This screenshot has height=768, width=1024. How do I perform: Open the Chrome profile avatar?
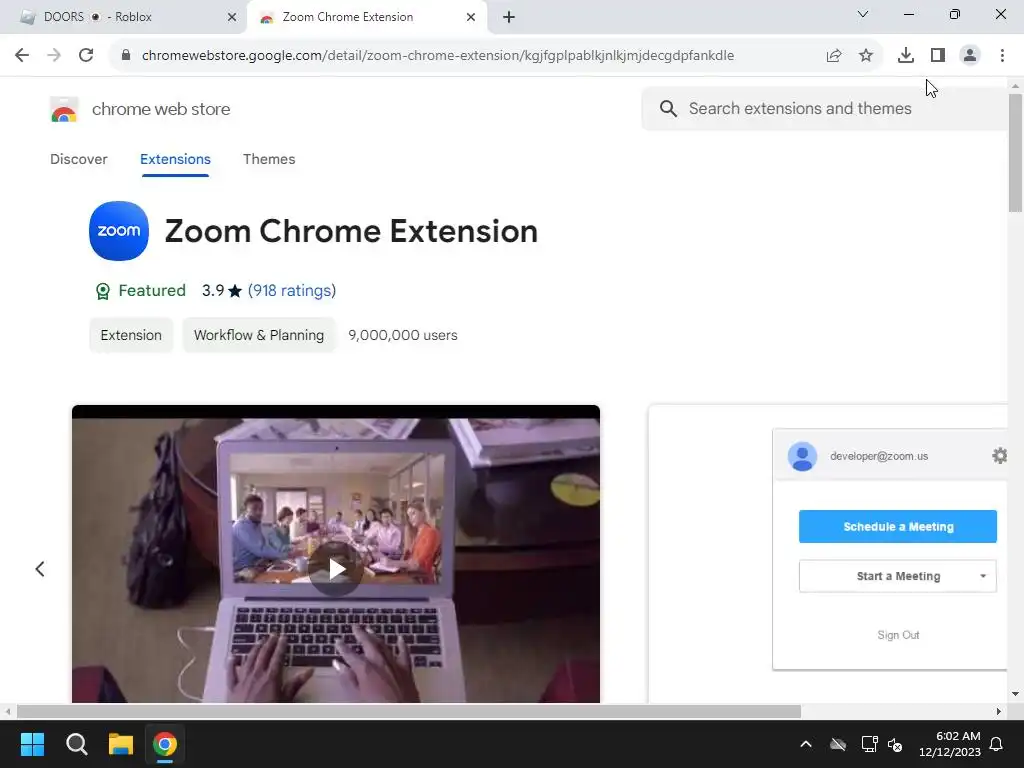coord(970,56)
